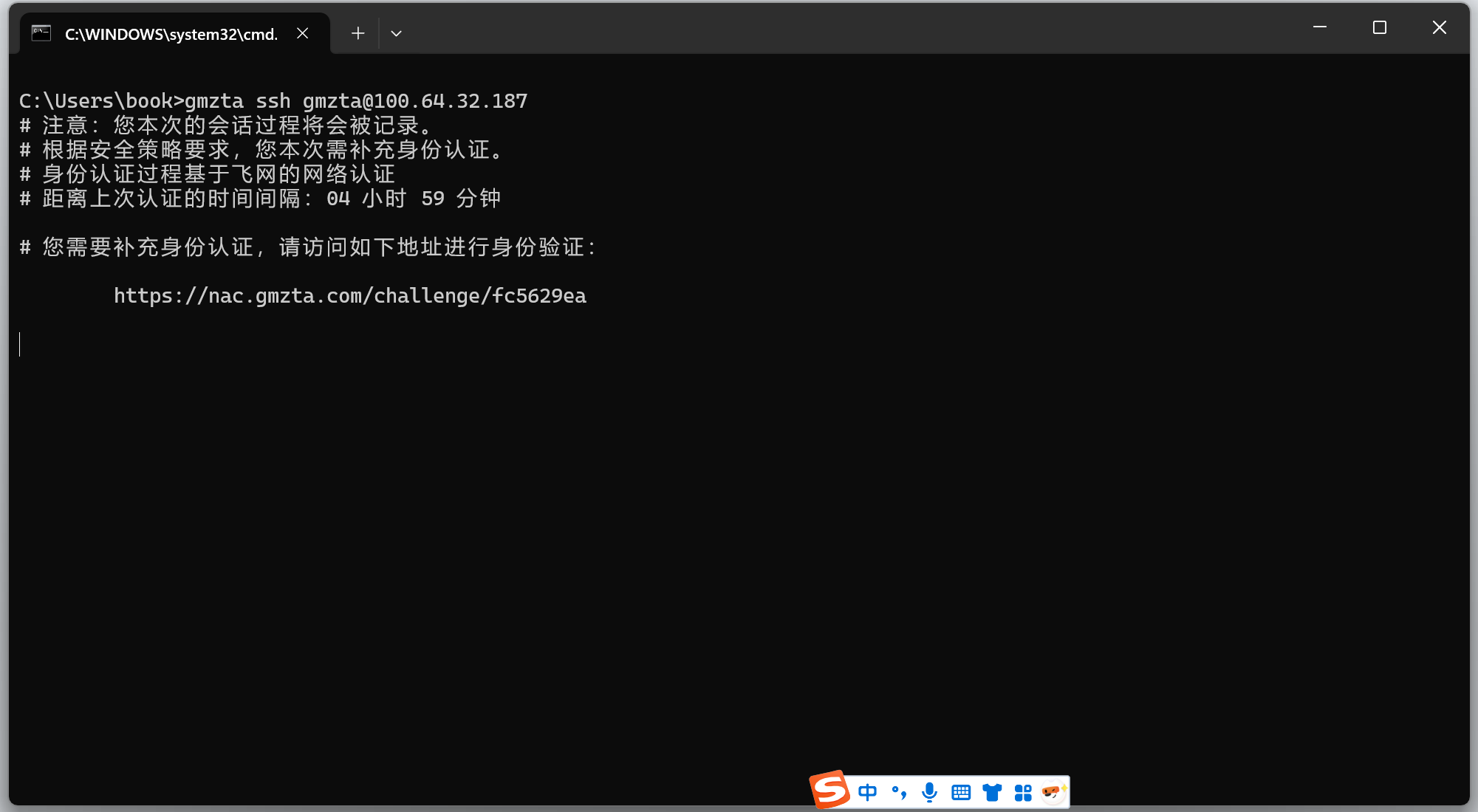
Task: Close the terminal window
Action: point(1439,27)
